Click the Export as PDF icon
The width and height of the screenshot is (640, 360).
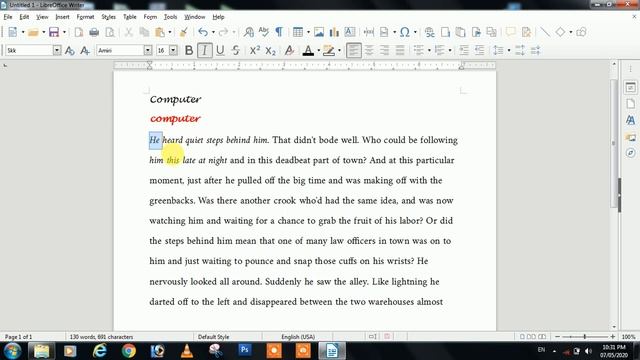78,32
